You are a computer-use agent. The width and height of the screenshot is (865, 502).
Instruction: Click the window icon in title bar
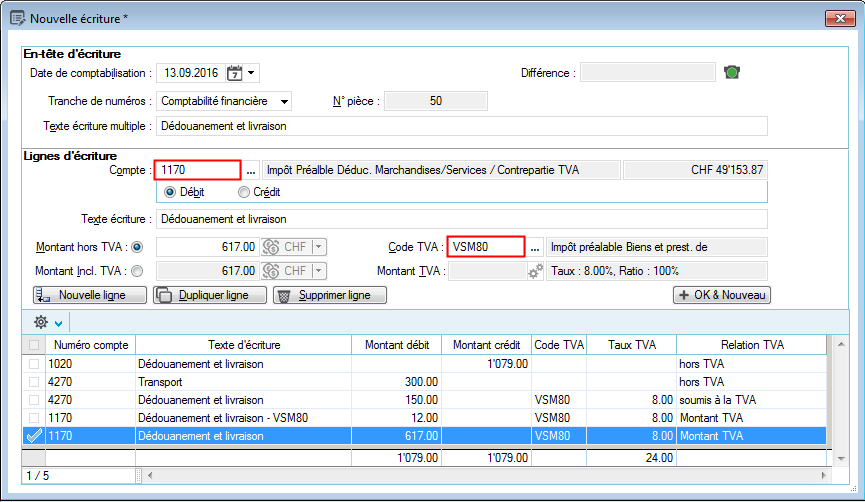coord(16,18)
